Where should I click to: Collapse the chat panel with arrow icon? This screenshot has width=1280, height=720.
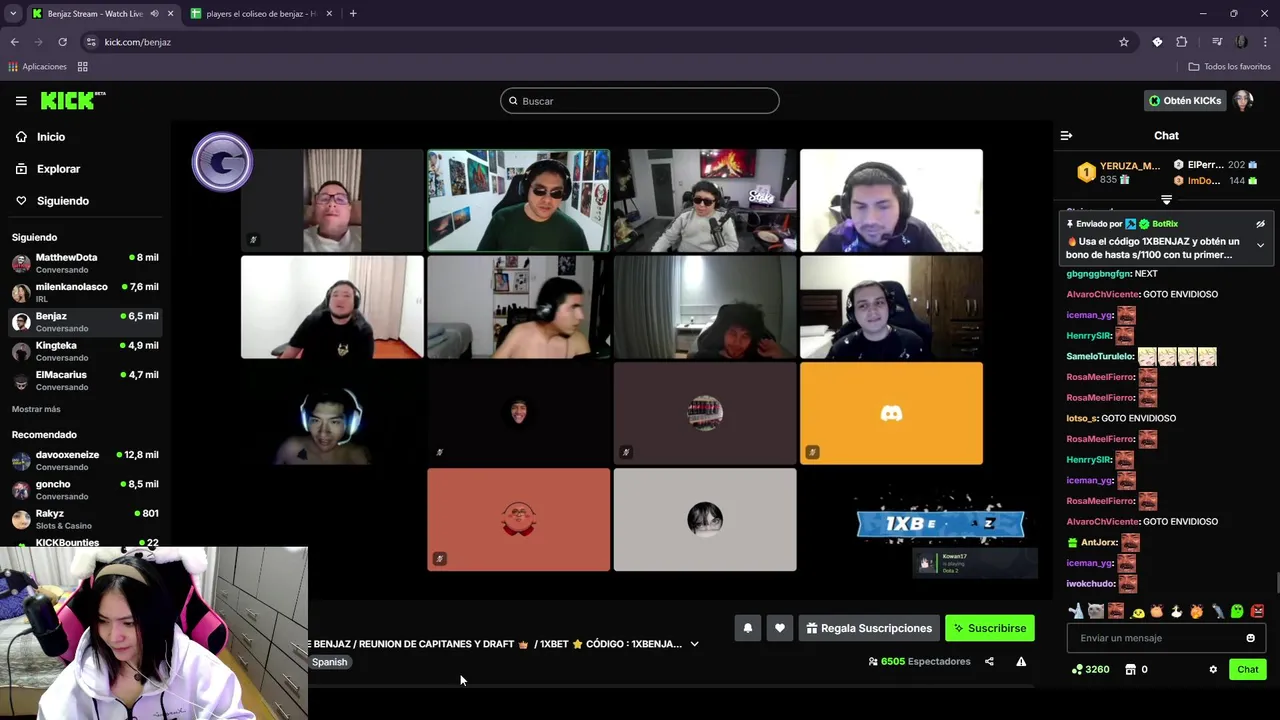click(x=1066, y=135)
